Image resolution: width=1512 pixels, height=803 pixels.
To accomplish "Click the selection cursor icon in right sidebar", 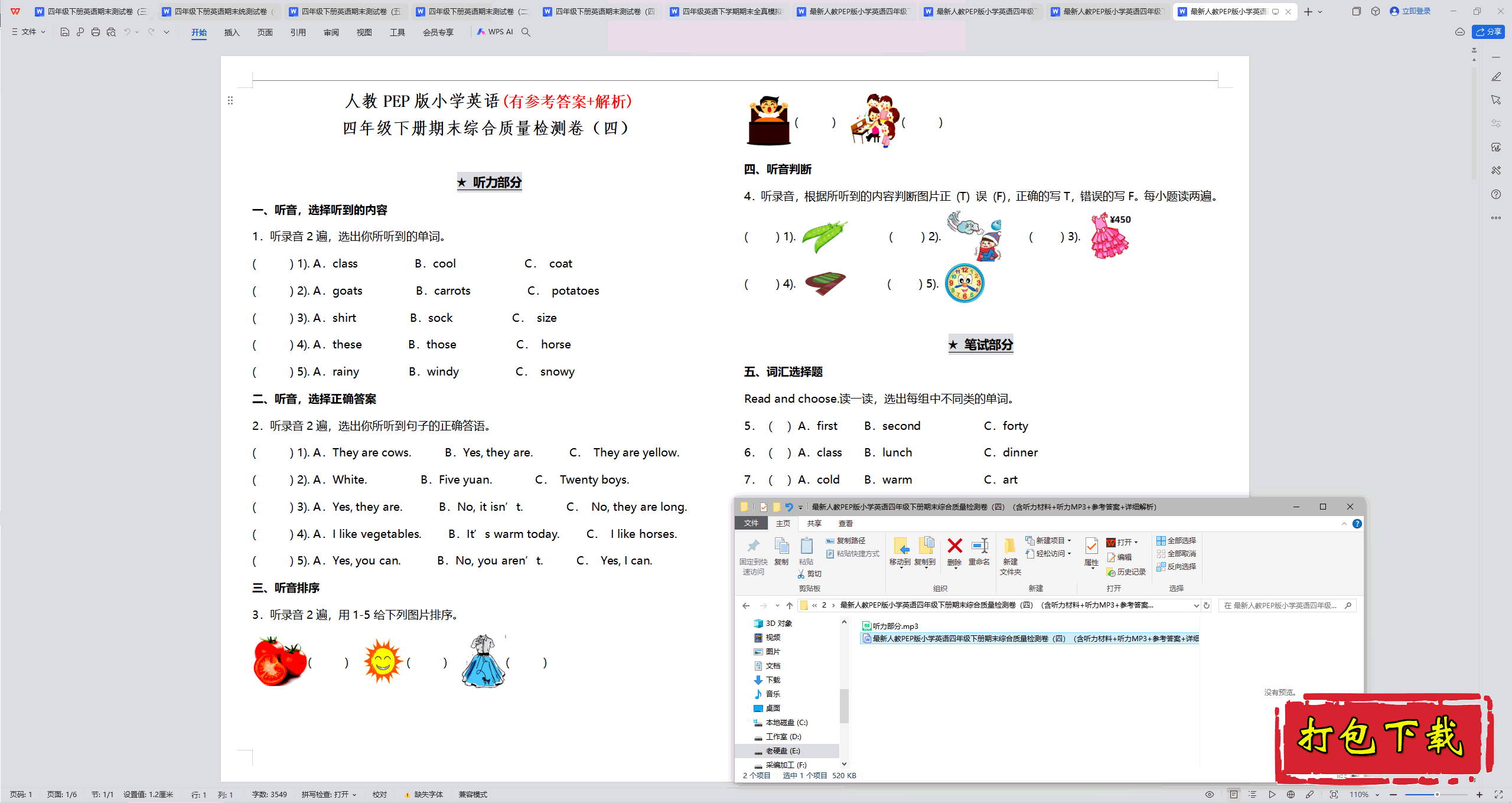I will coord(1496,100).
